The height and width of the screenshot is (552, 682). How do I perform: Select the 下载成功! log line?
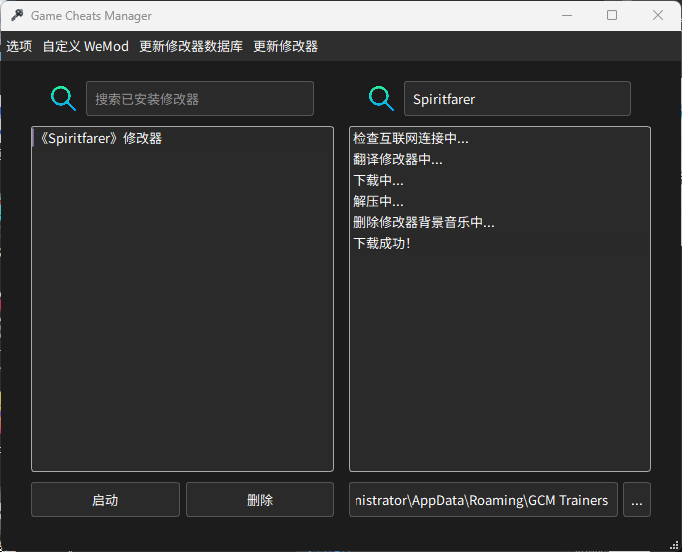(382, 244)
